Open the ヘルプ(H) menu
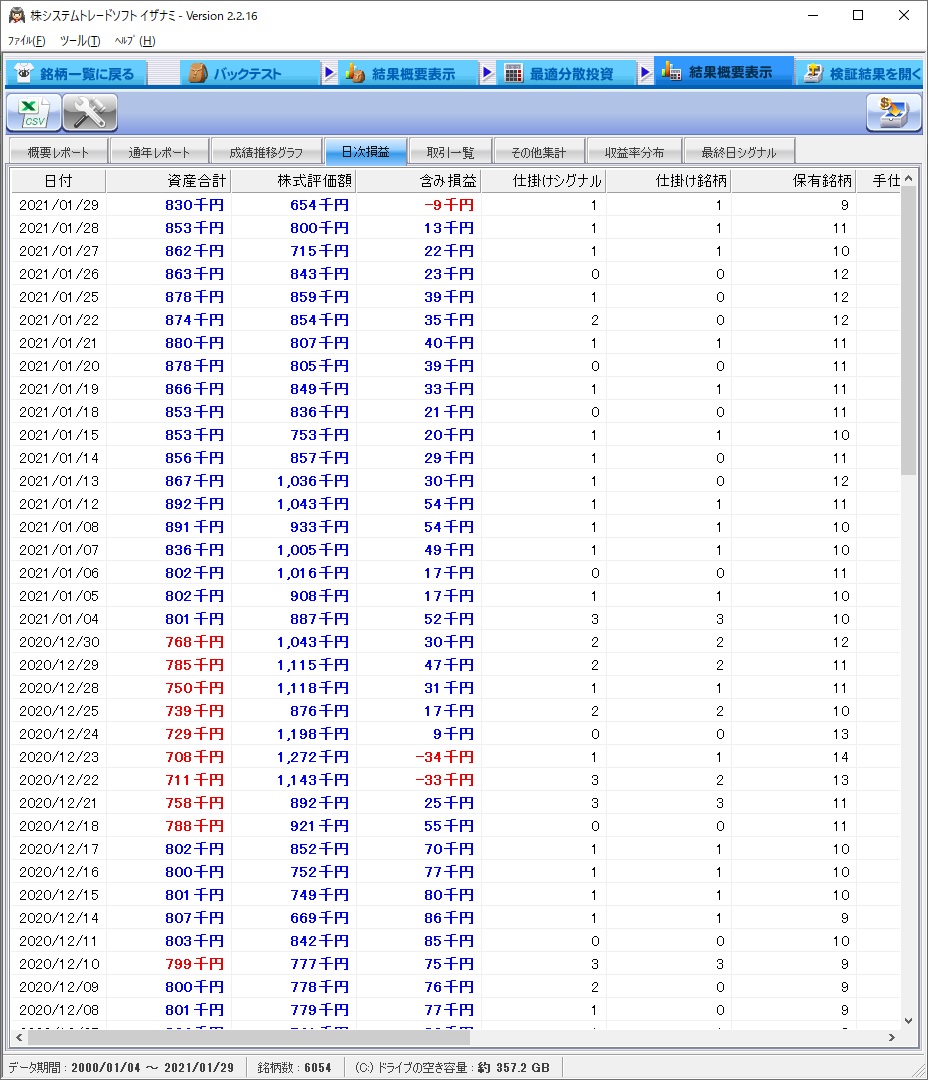The width and height of the screenshot is (928, 1080). coord(134,41)
